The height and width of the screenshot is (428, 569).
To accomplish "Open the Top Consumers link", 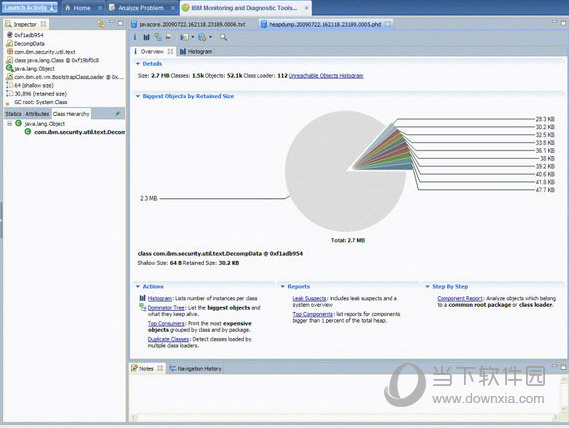I will point(166,323).
